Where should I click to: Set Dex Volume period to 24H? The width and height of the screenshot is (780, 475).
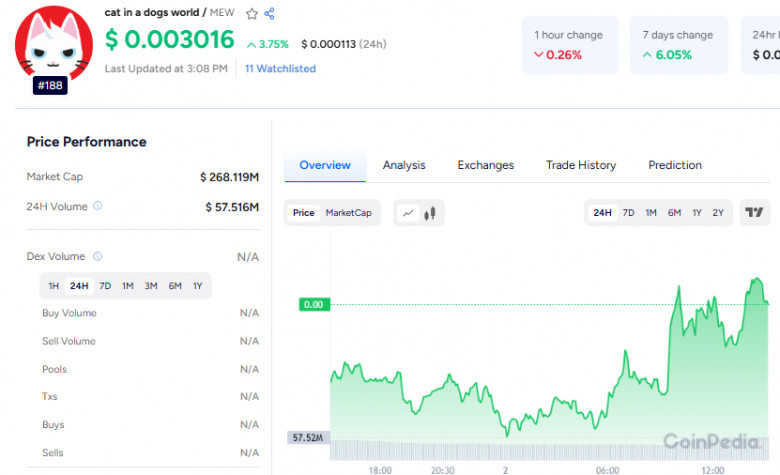tap(79, 286)
